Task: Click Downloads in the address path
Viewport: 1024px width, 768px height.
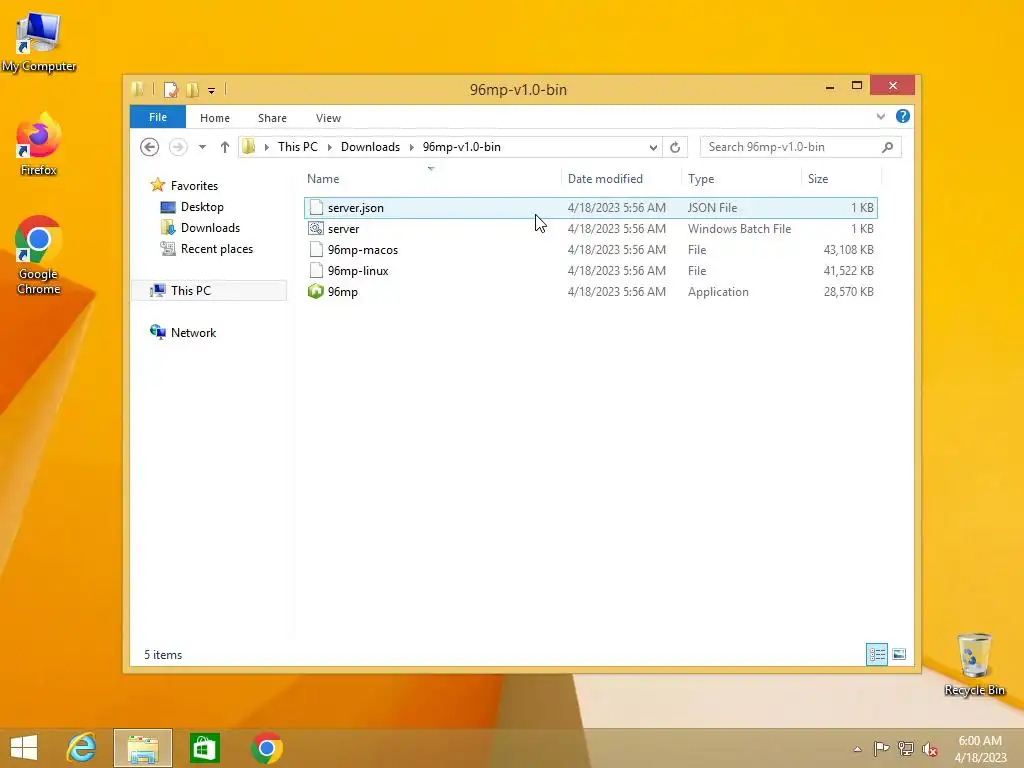Action: [x=370, y=147]
